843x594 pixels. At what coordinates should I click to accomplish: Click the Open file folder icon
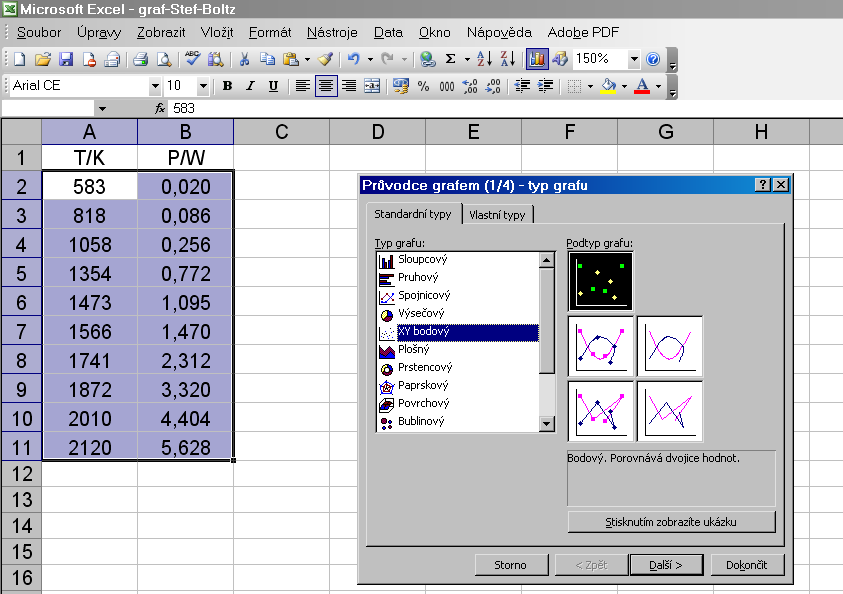(x=42, y=59)
